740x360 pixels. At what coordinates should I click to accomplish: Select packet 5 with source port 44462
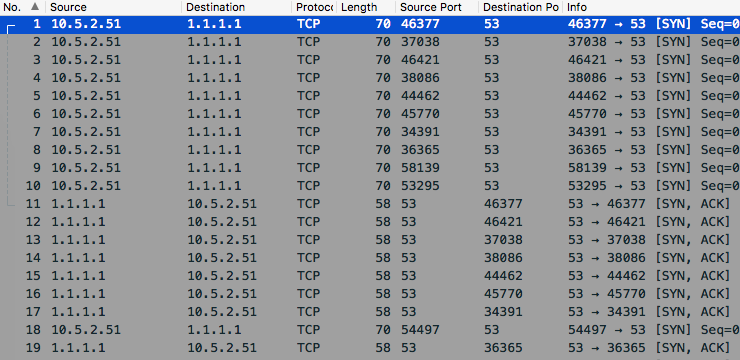pos(370,96)
